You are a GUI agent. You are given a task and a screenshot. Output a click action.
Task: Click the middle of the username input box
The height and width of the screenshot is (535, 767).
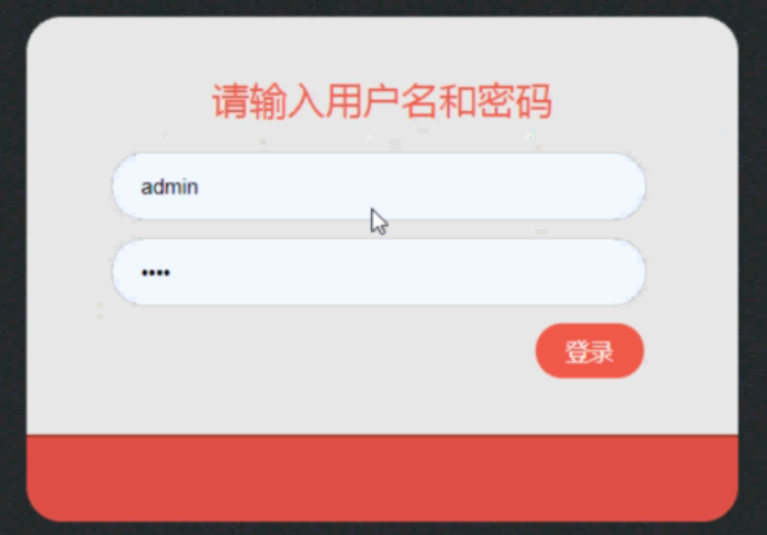tap(379, 186)
